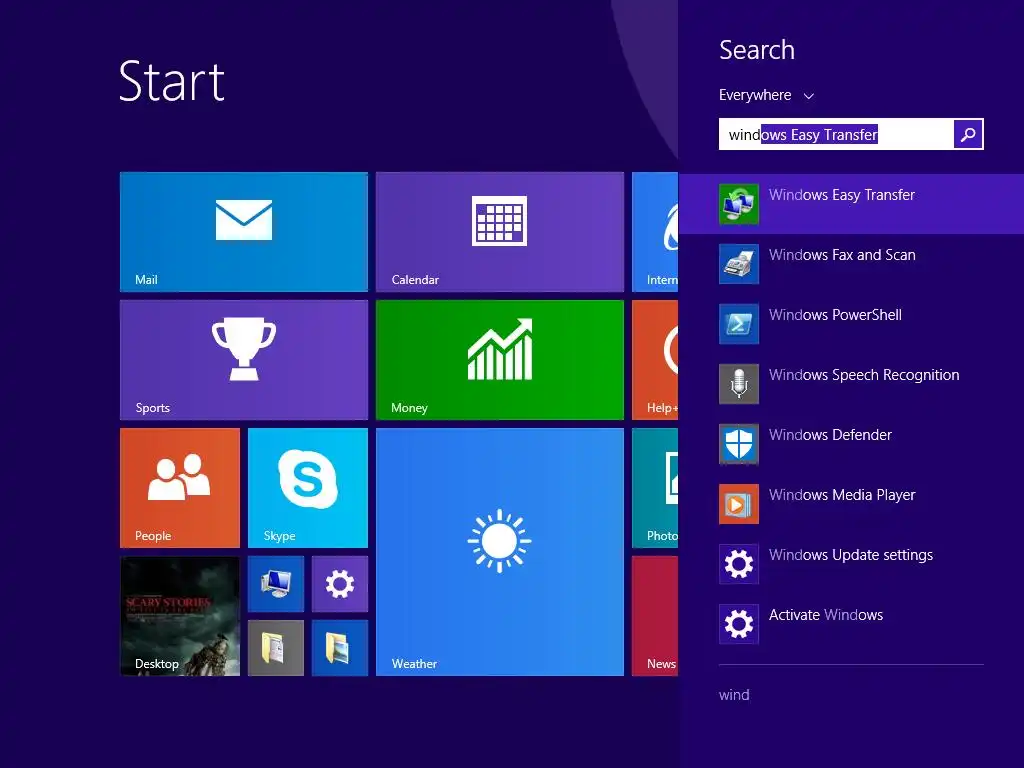The width and height of the screenshot is (1024, 768).
Task: Select the Windows Fax and Scan text
Action: [x=842, y=255]
